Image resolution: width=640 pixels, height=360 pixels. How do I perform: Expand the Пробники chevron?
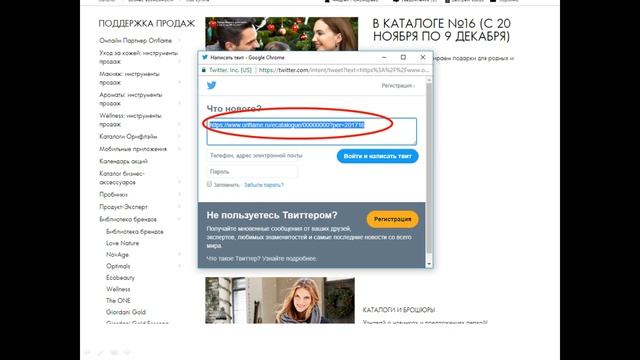(x=180, y=194)
